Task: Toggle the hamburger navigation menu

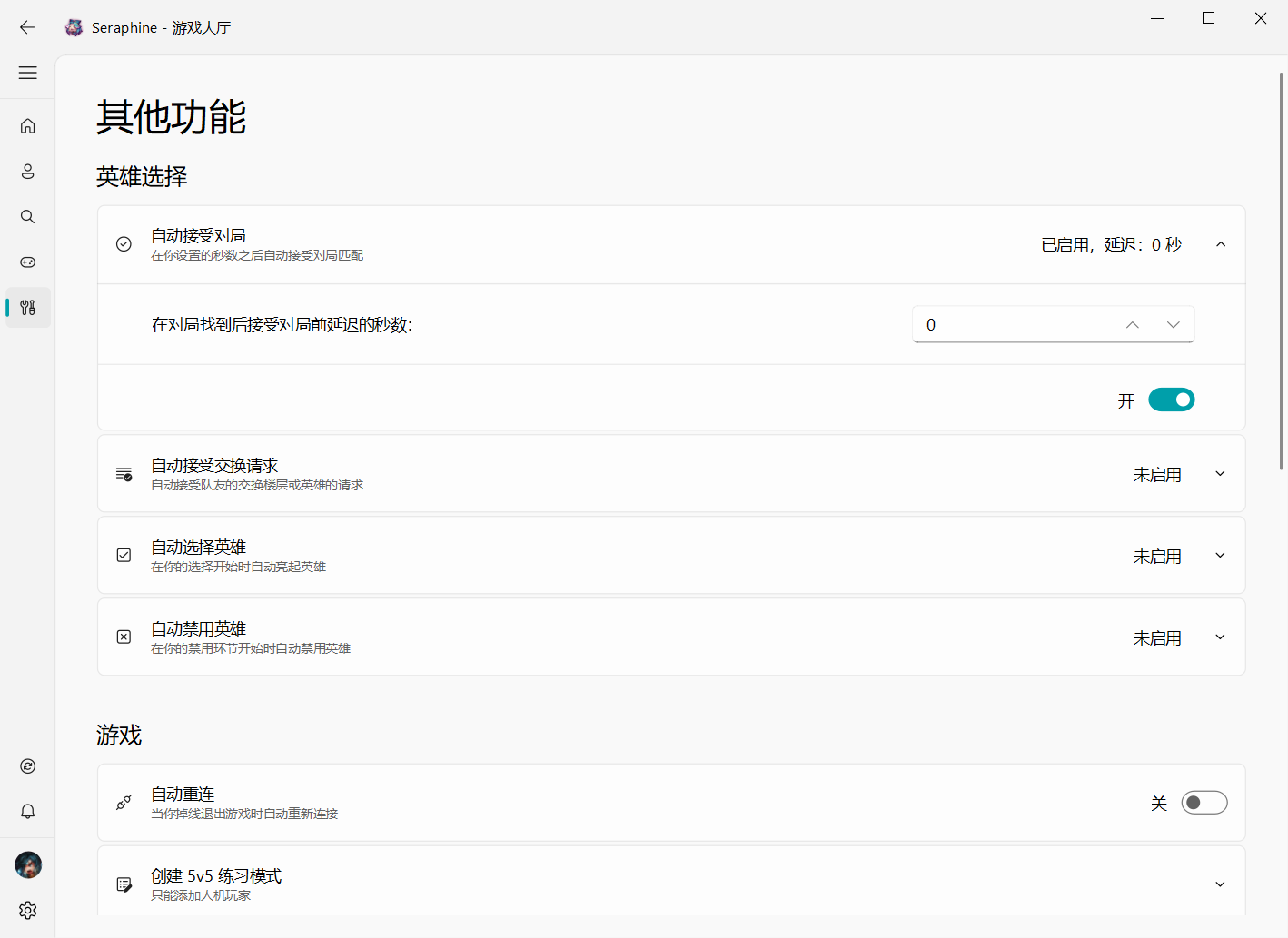Action: 27,73
